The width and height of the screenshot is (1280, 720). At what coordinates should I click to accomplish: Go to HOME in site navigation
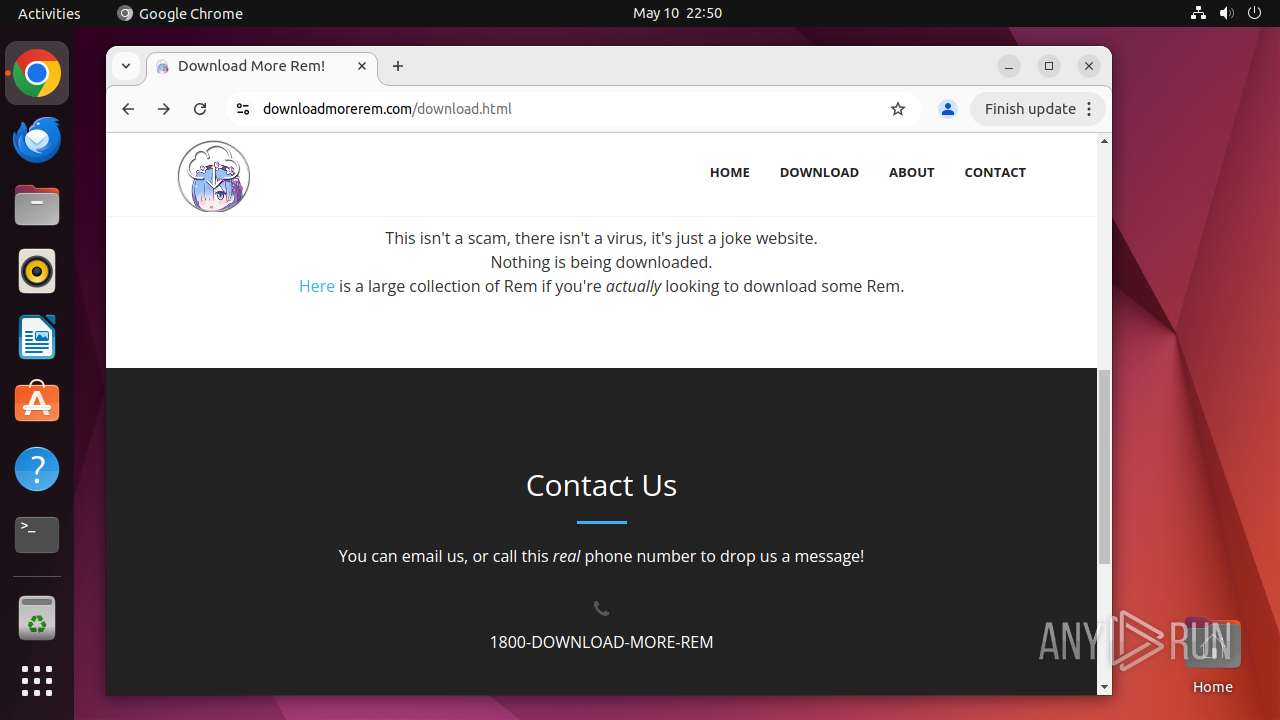[730, 172]
